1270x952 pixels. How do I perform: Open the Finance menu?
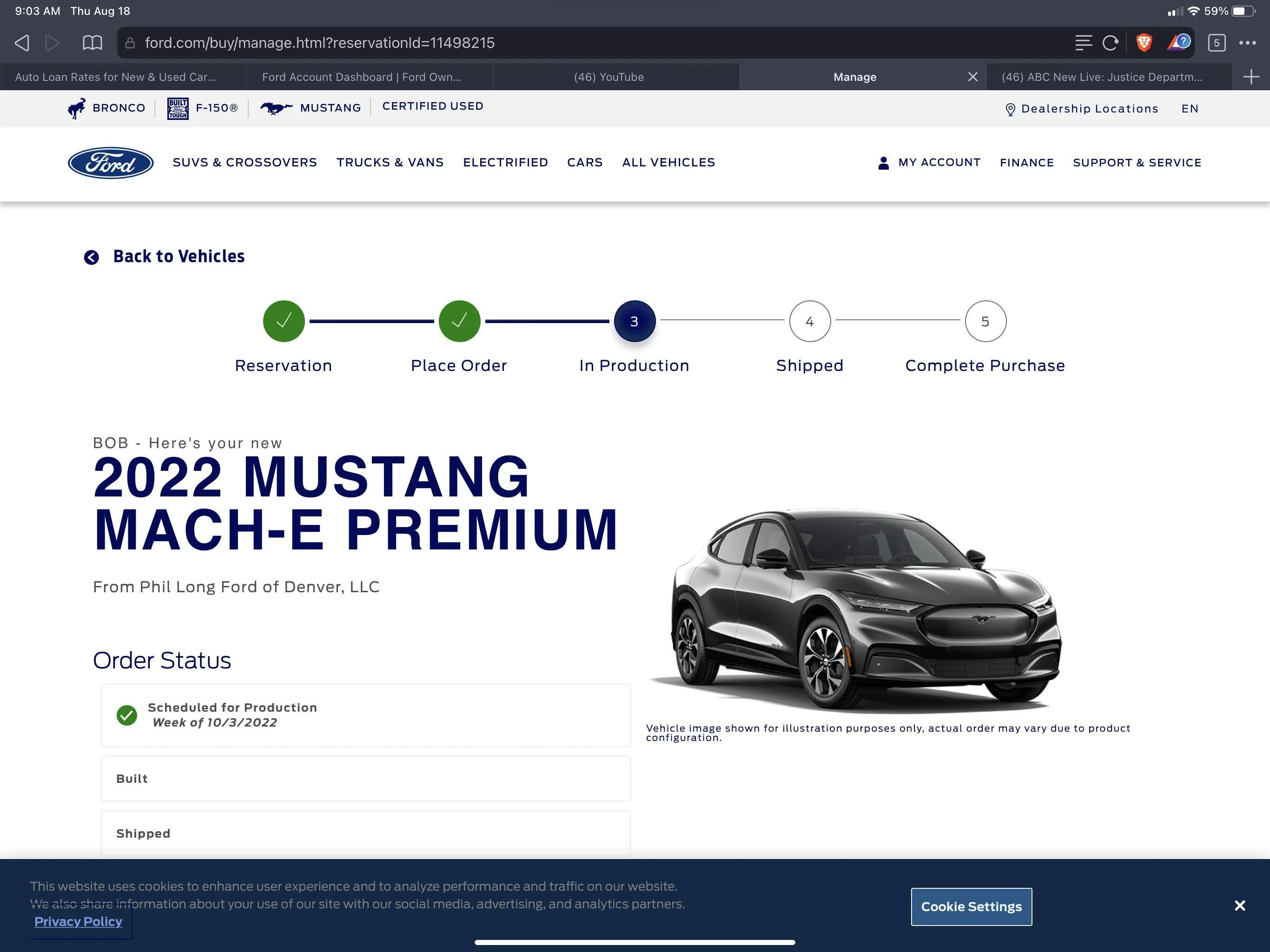click(1026, 163)
